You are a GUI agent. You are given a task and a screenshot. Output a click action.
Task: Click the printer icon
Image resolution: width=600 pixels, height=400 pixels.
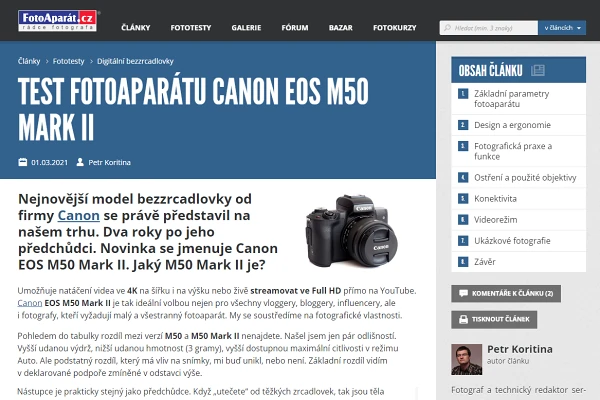click(463, 319)
